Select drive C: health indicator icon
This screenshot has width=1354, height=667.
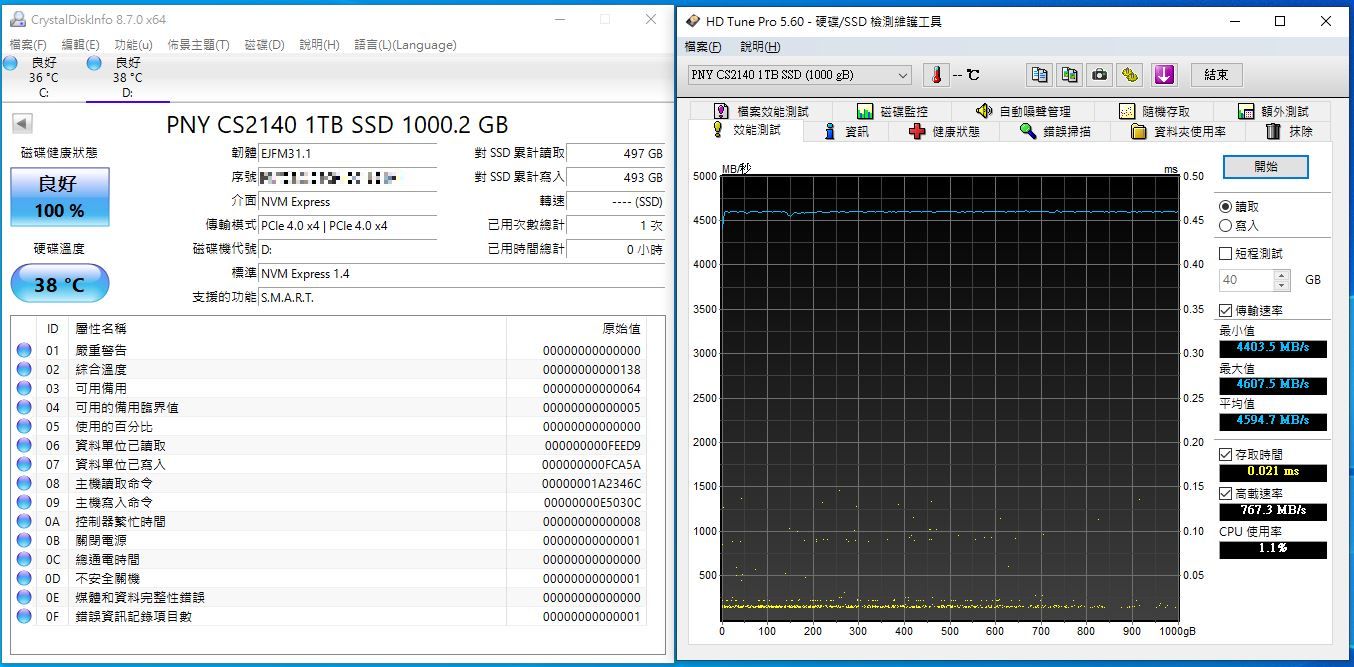(10, 63)
